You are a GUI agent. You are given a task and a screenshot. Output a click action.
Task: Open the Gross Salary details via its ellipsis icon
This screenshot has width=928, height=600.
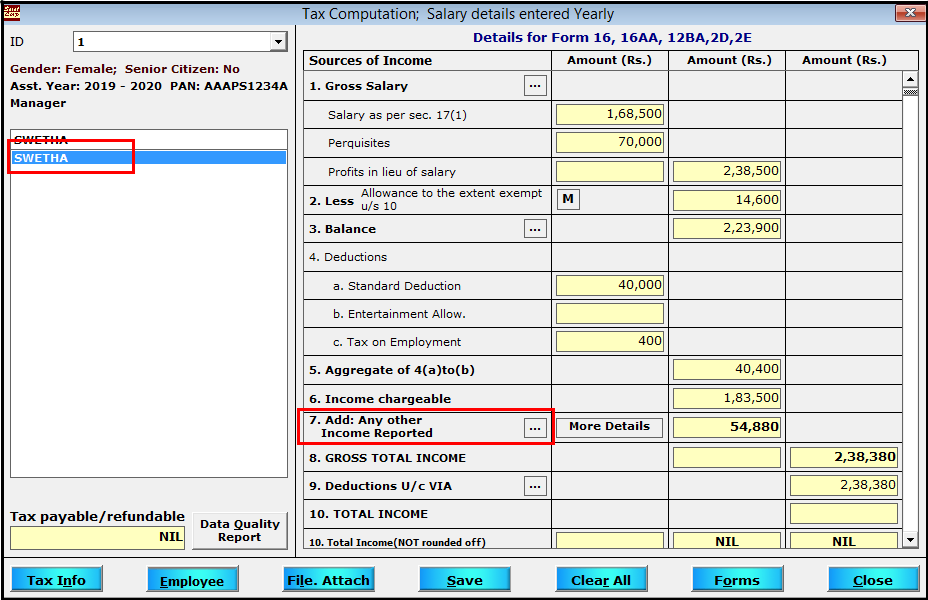(535, 85)
